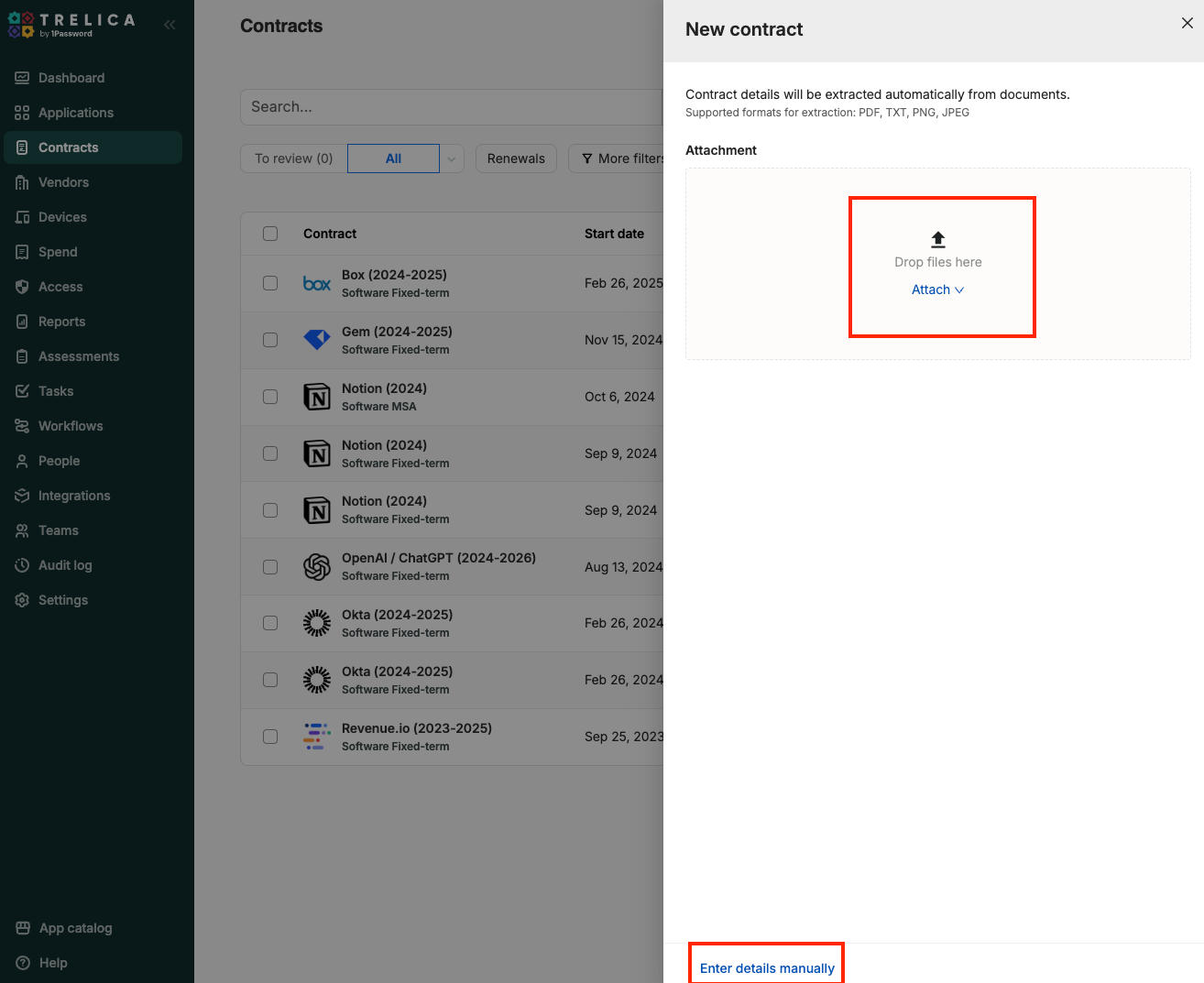Click into the contracts Search field
This screenshot has width=1204, height=983.
pos(449,107)
